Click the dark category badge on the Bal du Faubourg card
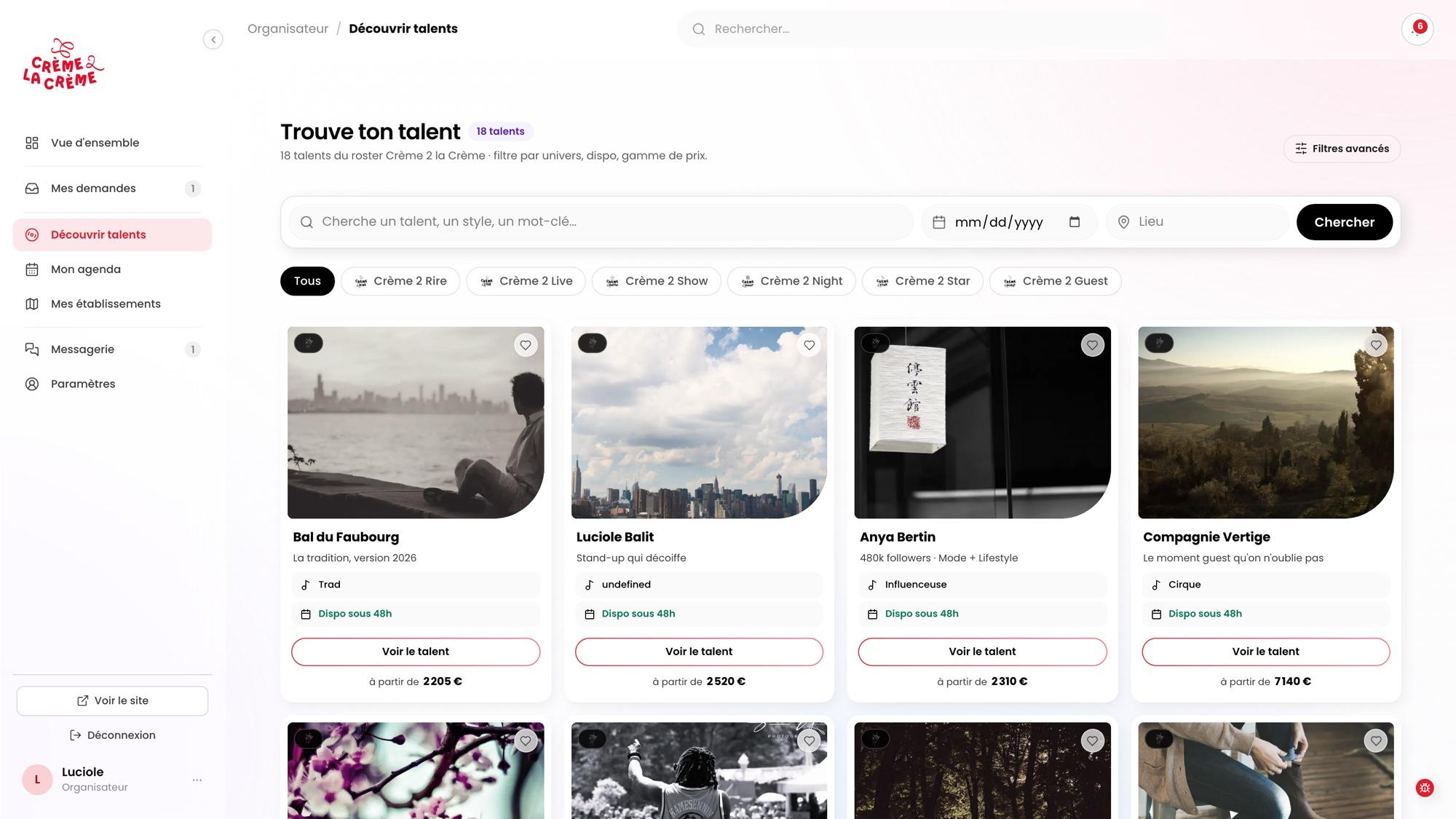 [x=309, y=343]
